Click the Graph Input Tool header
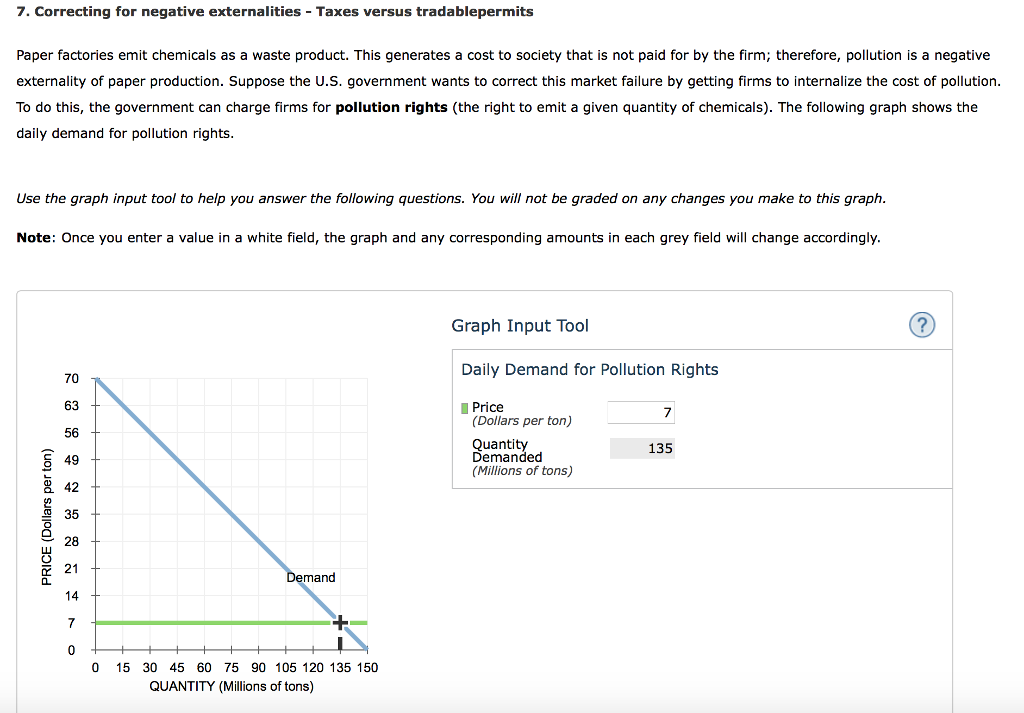Image resolution: width=1024 pixels, height=713 pixels. (x=519, y=325)
